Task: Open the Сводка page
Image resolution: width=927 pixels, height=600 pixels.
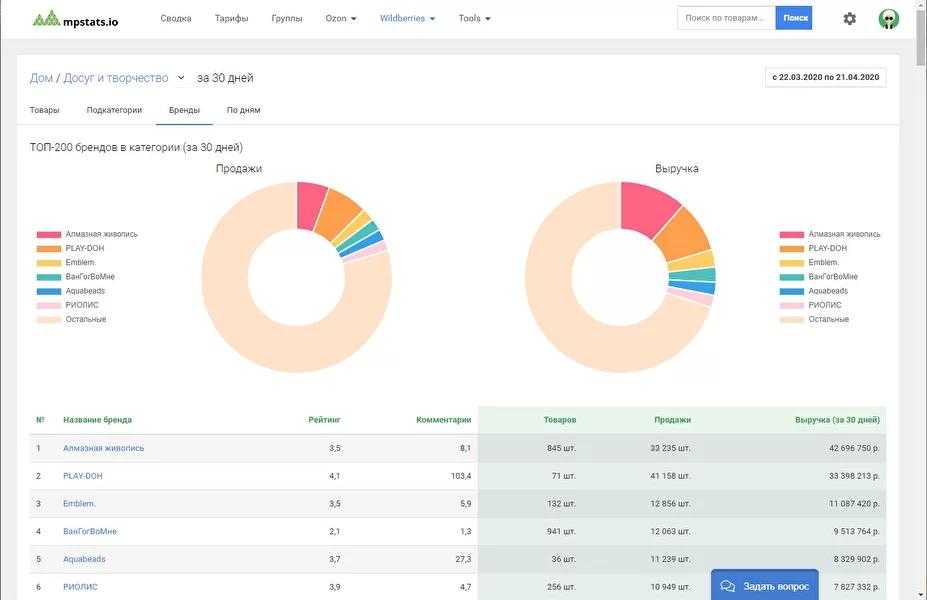Action: 176,18
